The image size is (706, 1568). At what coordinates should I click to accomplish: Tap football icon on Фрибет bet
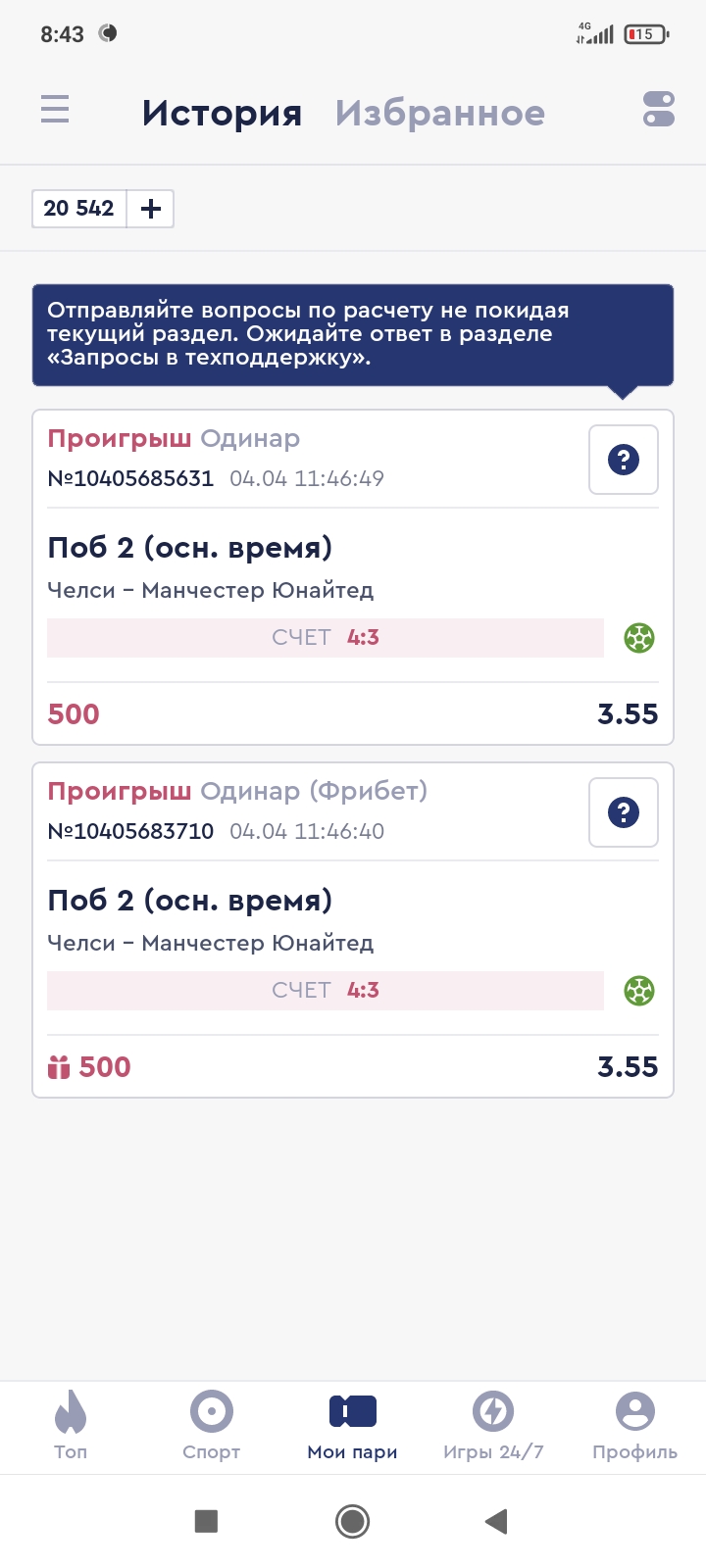[639, 991]
